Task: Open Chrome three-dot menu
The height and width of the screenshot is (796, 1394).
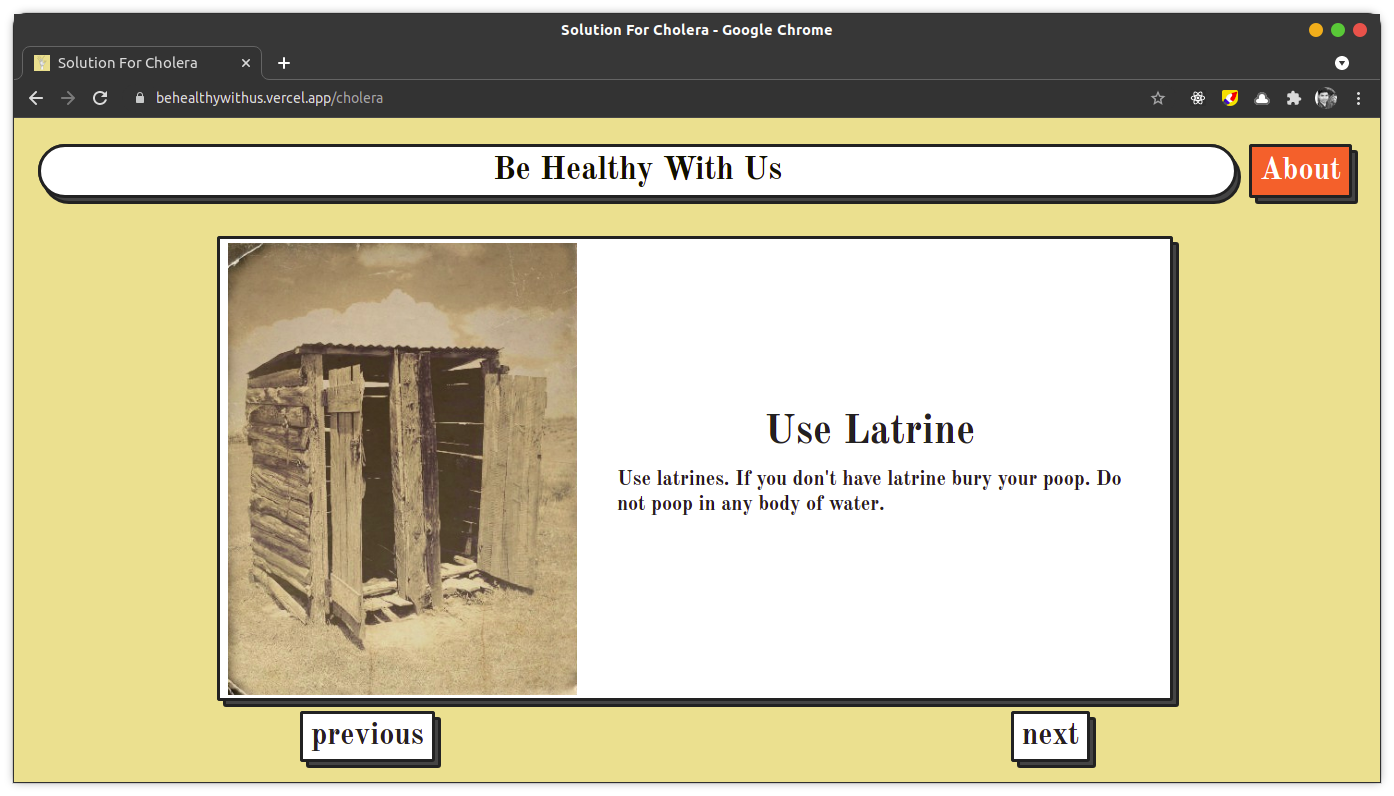Action: coord(1358,98)
